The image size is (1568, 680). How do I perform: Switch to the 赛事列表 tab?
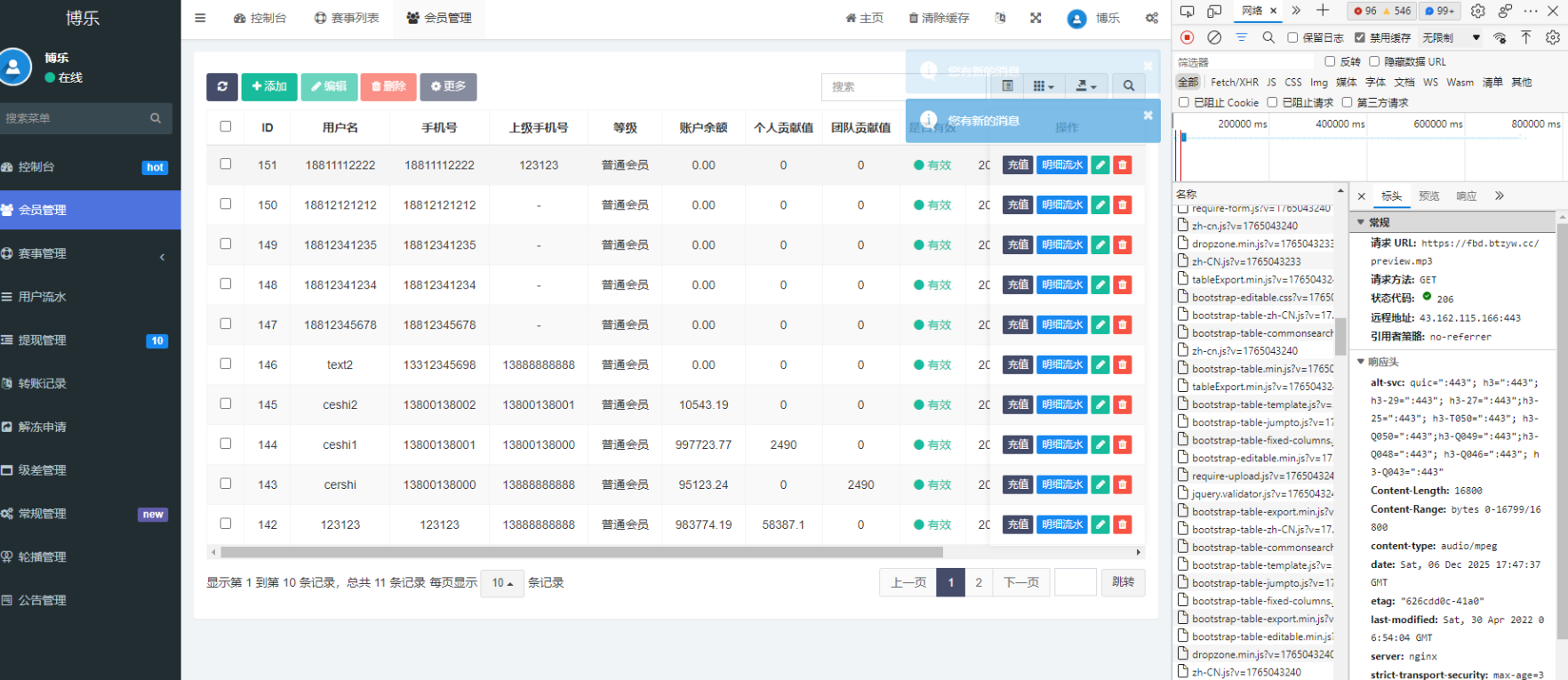[x=347, y=18]
